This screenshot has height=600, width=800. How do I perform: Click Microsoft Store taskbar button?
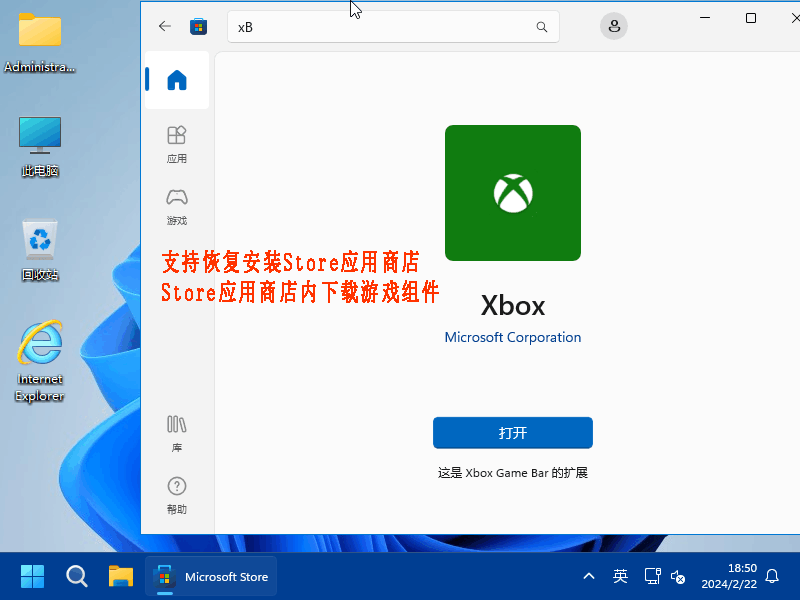(211, 577)
